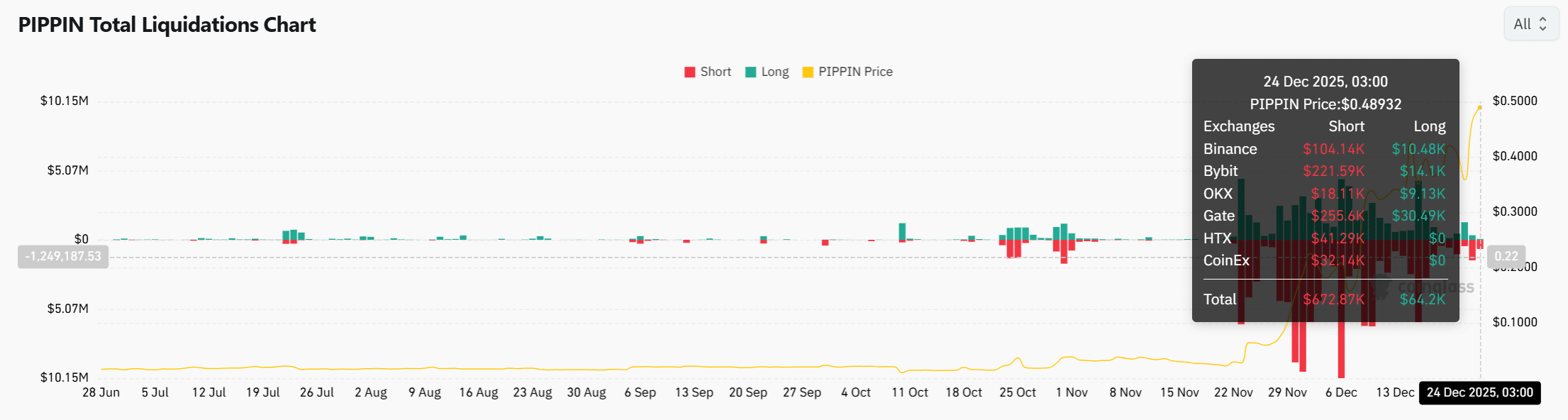Click the -1,249,187.53 value label on left axis
The image size is (1568, 420).
pyautogui.click(x=62, y=256)
